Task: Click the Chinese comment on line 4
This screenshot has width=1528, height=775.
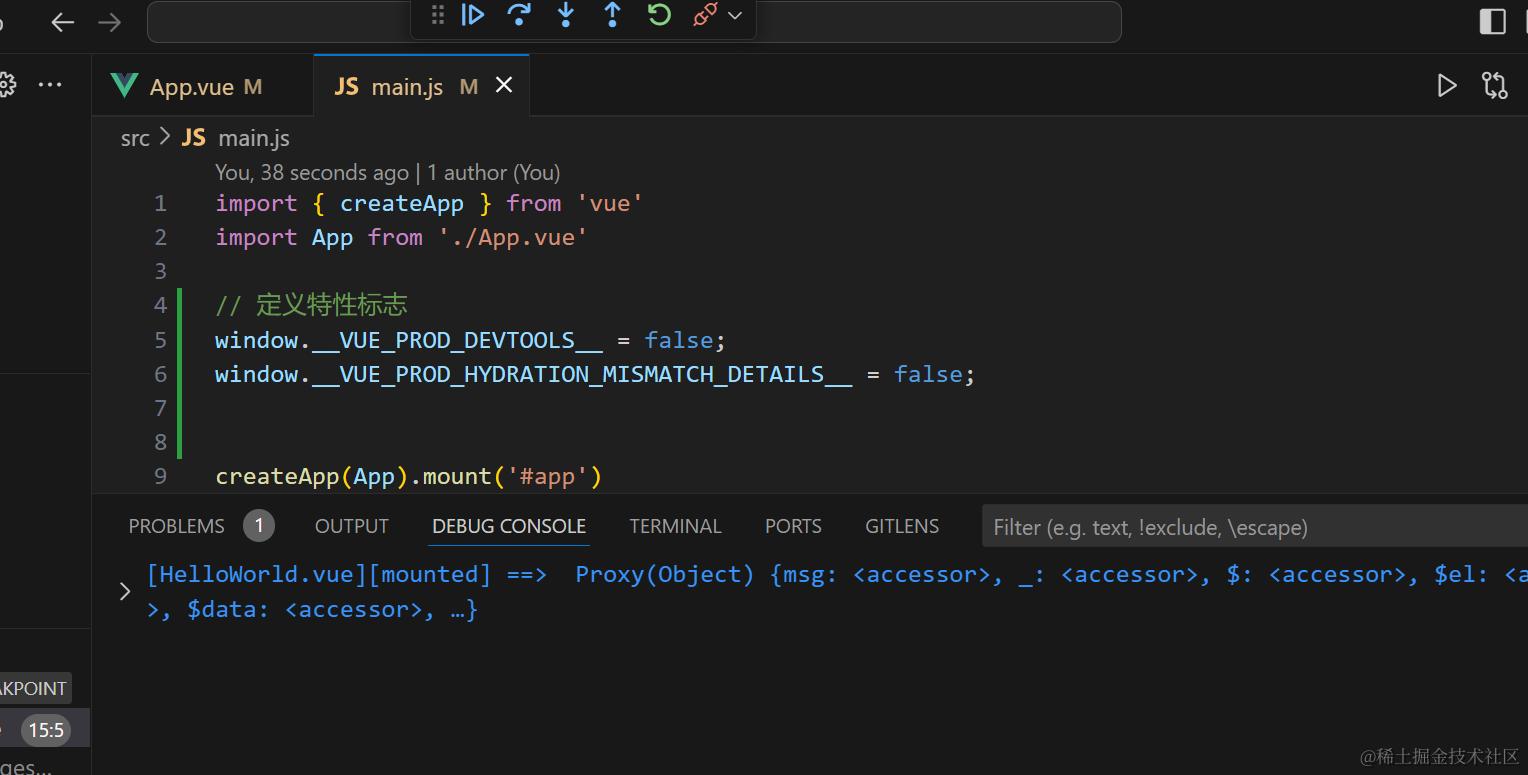Action: (x=311, y=305)
